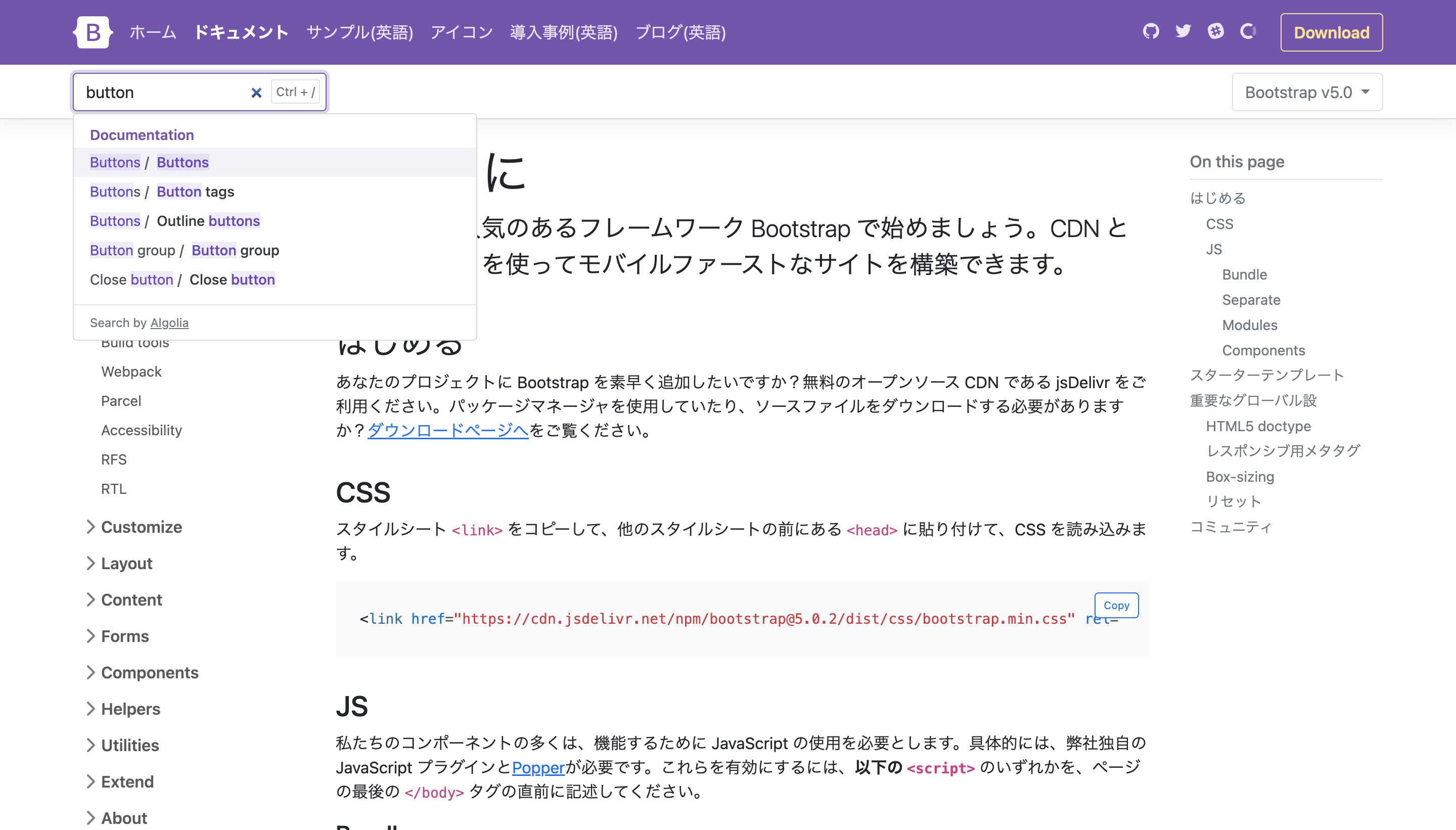The width and height of the screenshot is (1456, 830).
Task: Open ブログ(英語) in the navbar
Action: point(680,32)
